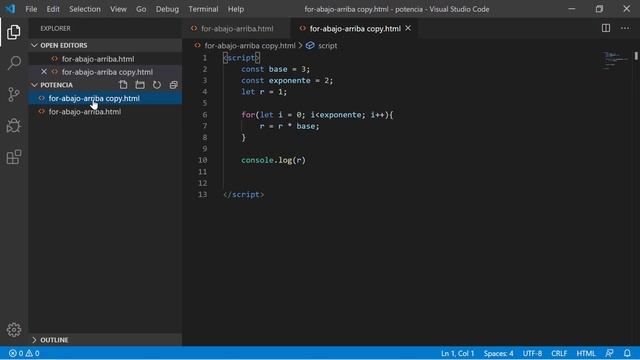The height and width of the screenshot is (360, 640).
Task: Place cursor on 'const exponente = 2;' line
Action: [x=287, y=80]
